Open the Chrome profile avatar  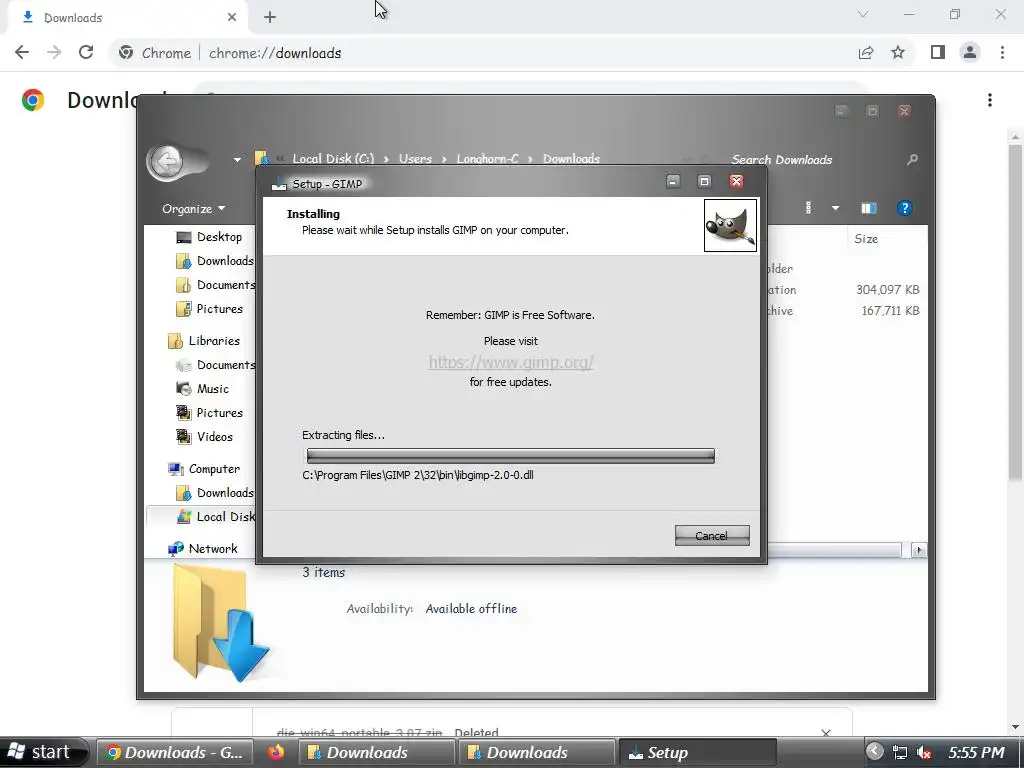970,52
